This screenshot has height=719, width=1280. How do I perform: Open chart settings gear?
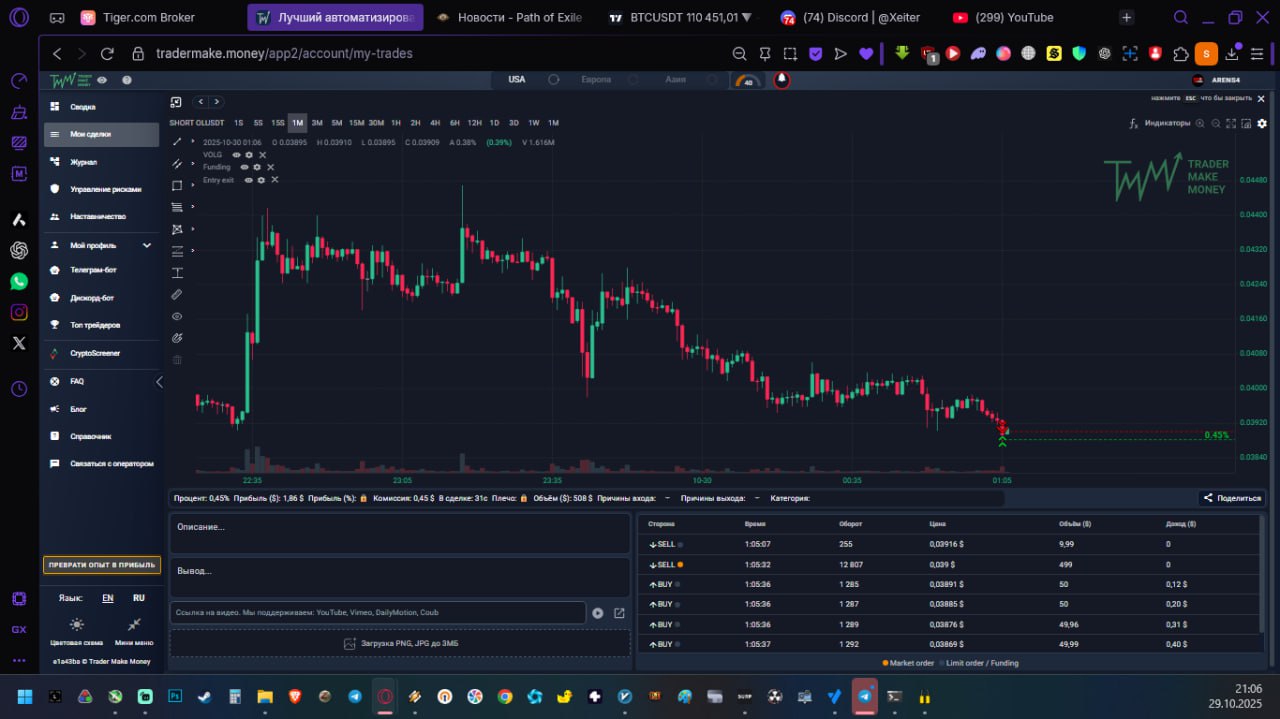click(x=1262, y=123)
